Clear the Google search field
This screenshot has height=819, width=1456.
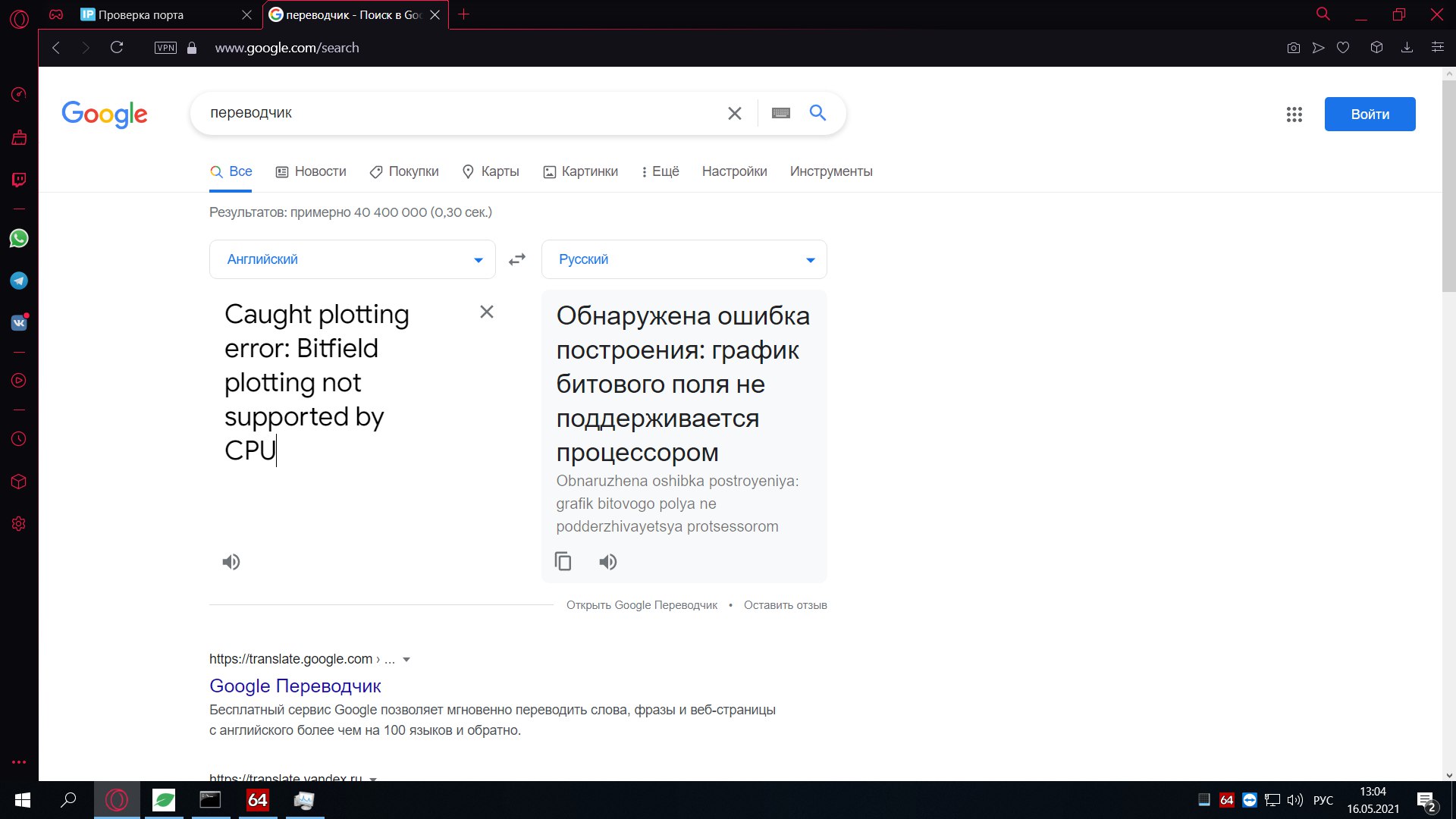(735, 113)
